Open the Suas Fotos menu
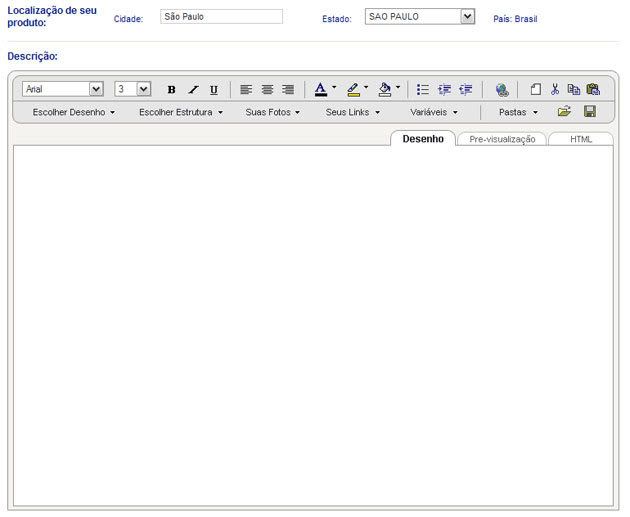The width and height of the screenshot is (630, 517). click(x=272, y=112)
